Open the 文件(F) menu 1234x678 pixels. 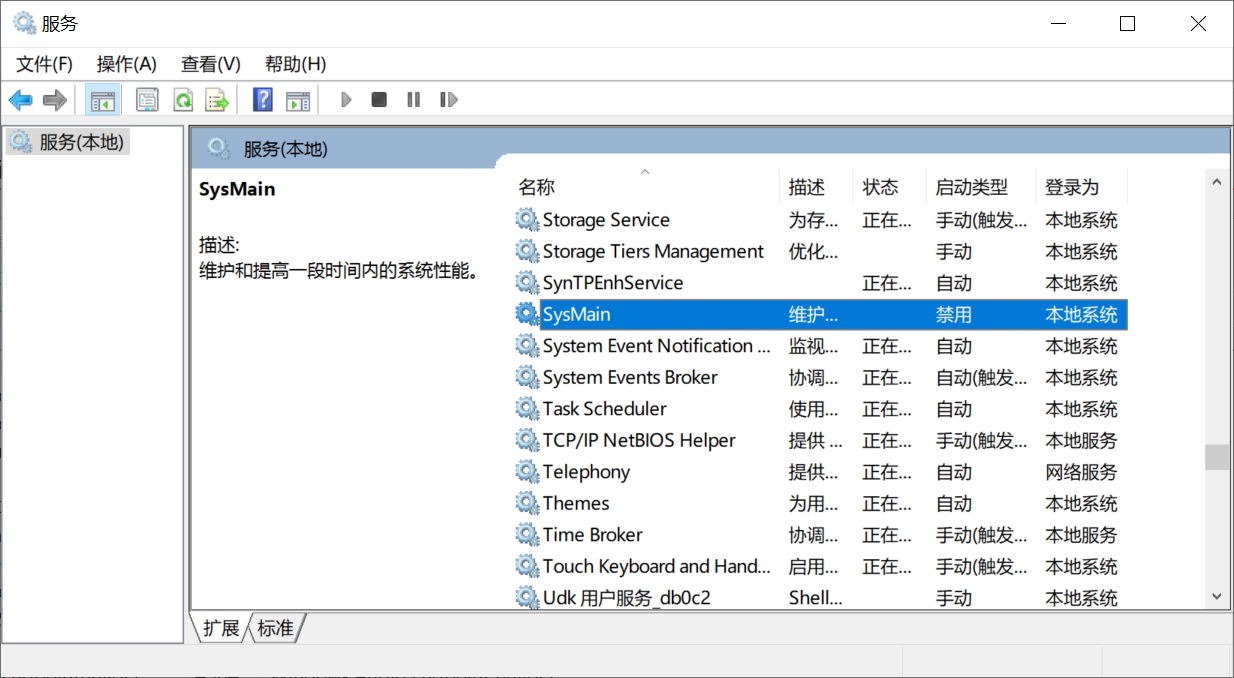(45, 64)
